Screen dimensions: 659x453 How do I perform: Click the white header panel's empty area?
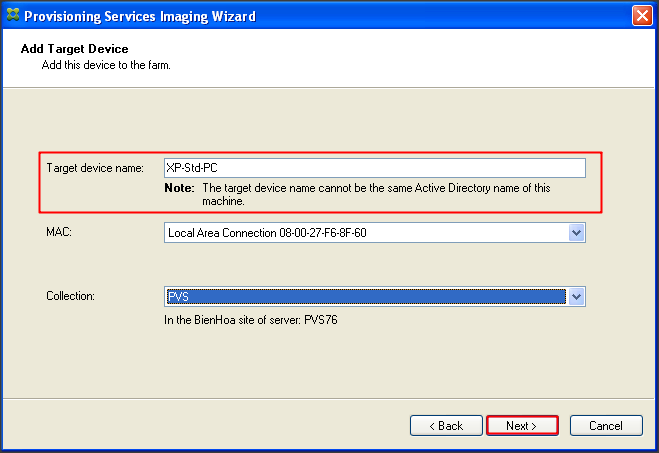[450, 60]
